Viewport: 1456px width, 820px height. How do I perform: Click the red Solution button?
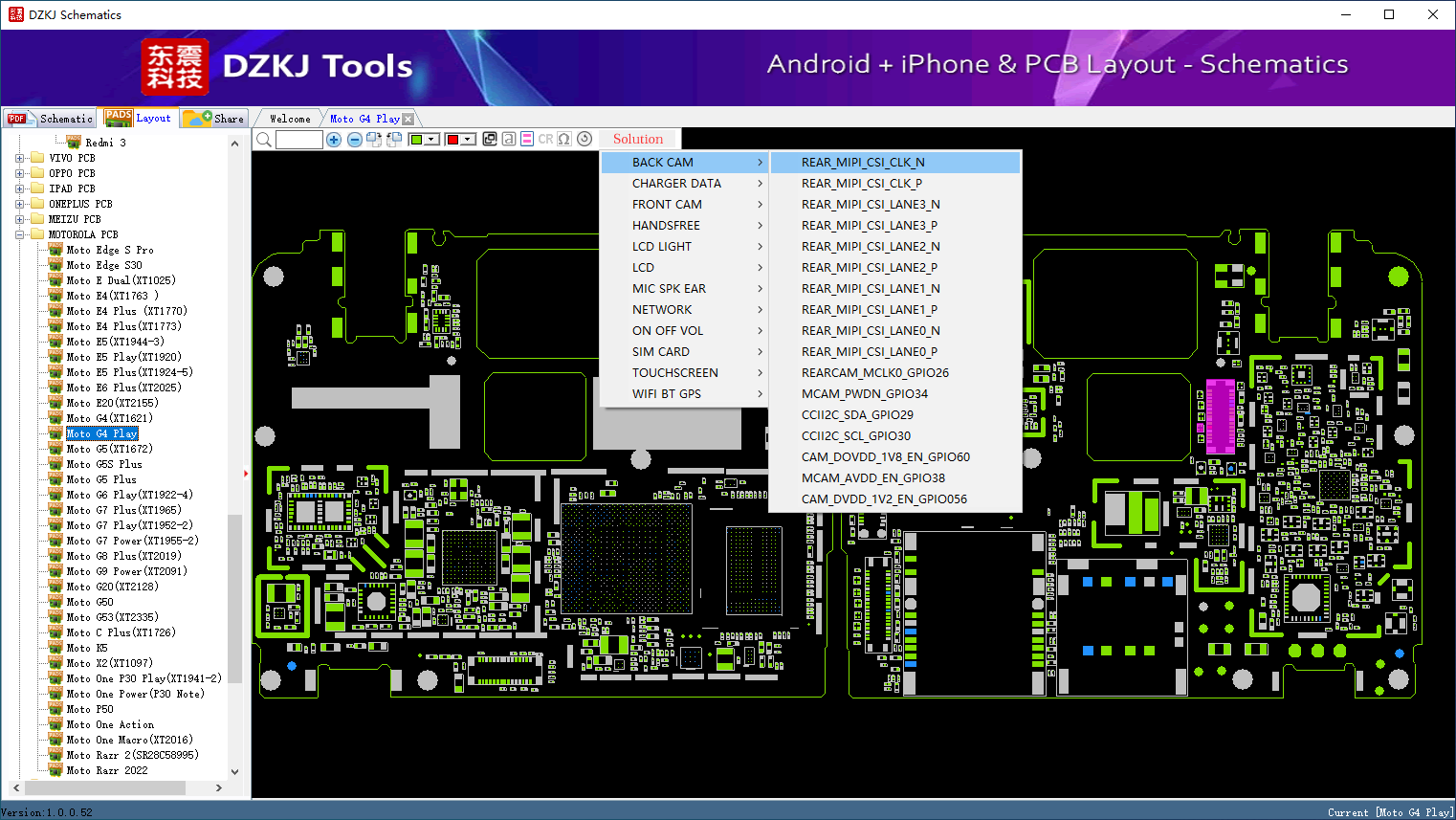pos(637,140)
